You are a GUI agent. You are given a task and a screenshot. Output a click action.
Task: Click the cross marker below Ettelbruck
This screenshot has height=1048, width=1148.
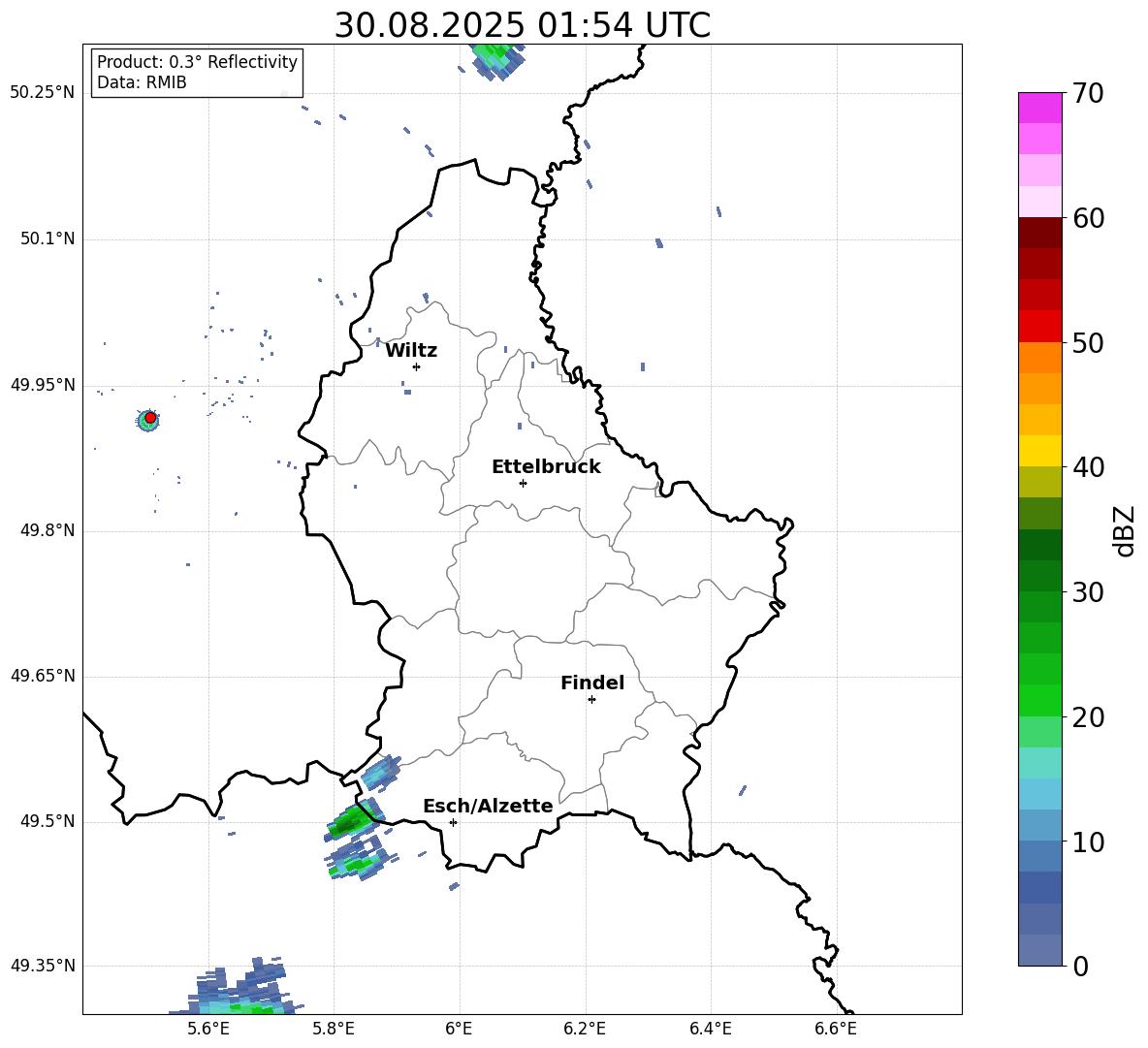[x=523, y=483]
